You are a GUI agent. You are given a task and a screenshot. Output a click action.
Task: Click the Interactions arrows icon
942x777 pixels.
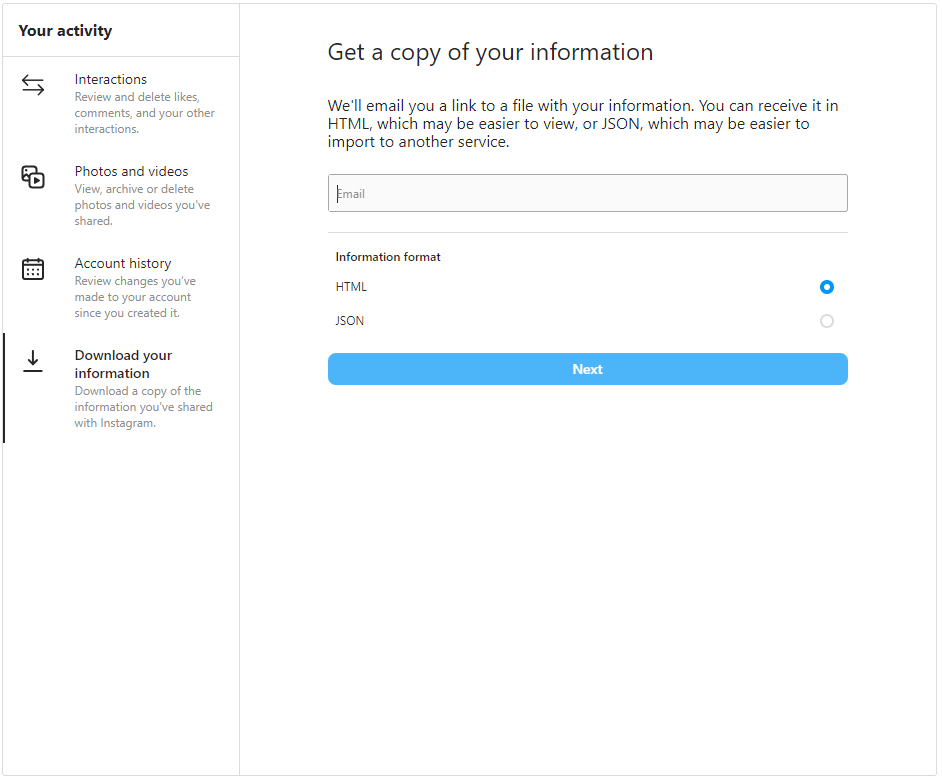33,85
